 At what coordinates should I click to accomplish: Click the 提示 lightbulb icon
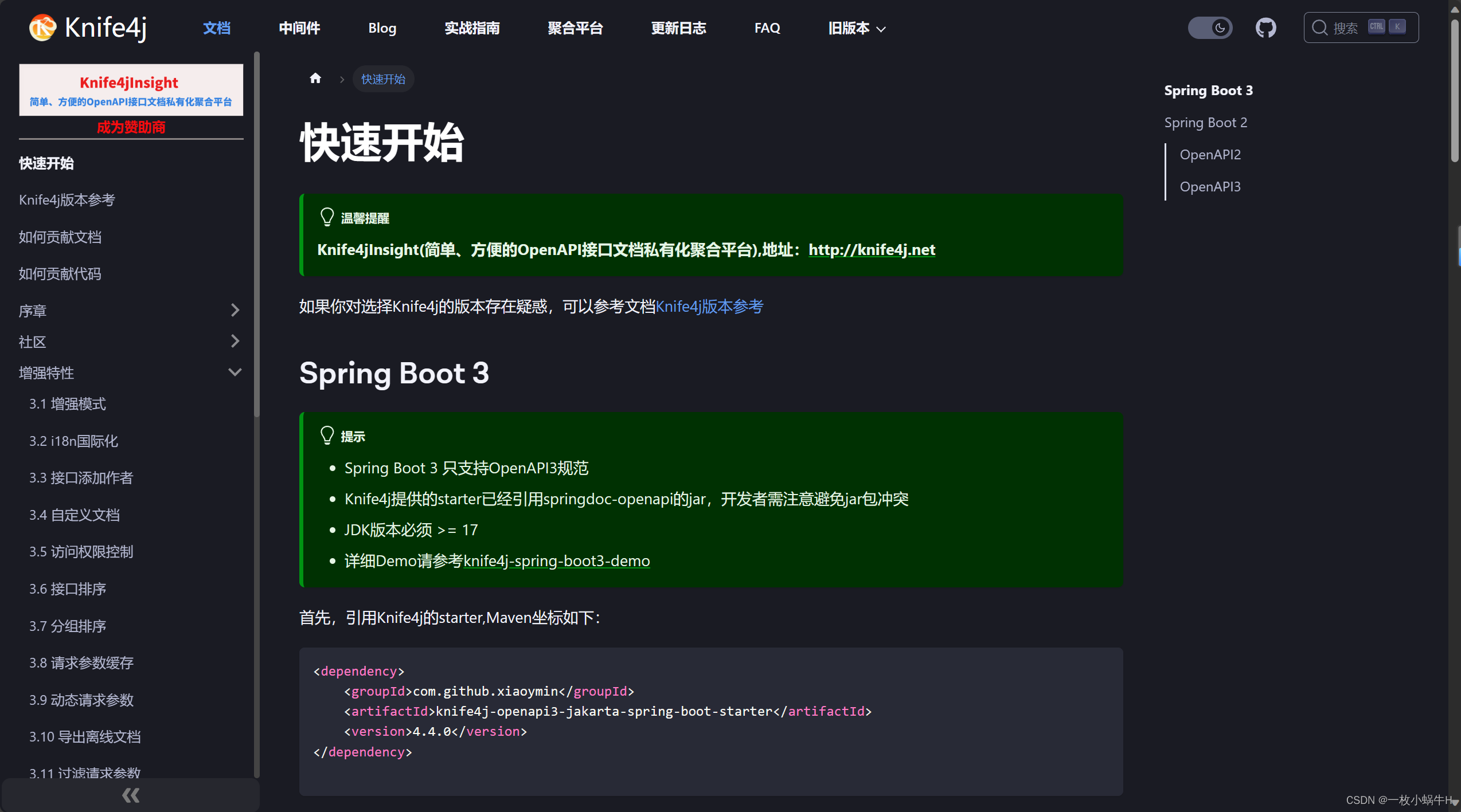tap(327, 436)
